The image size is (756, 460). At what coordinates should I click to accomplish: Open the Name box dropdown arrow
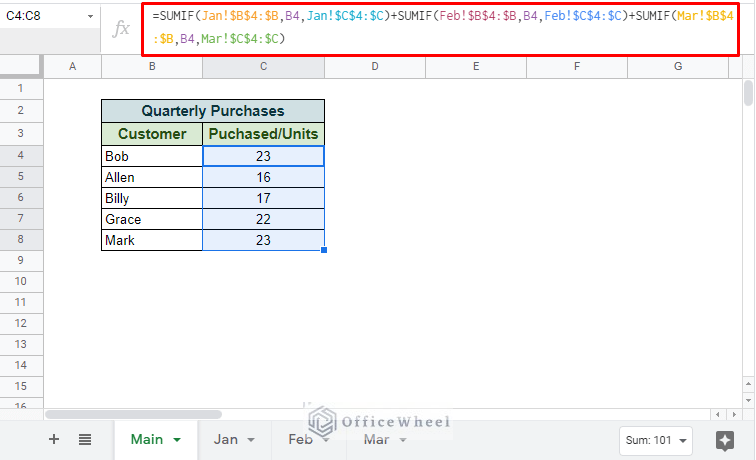pos(90,16)
